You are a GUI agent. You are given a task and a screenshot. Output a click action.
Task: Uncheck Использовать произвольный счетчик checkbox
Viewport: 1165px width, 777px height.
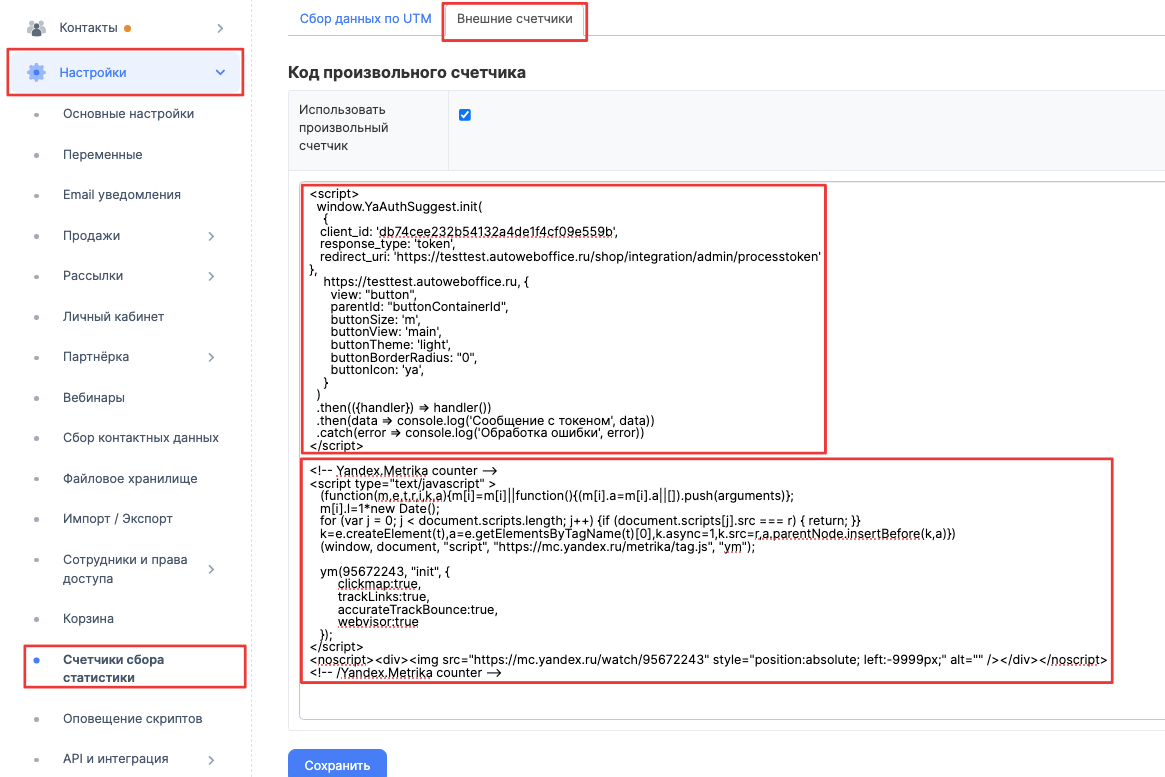465,114
